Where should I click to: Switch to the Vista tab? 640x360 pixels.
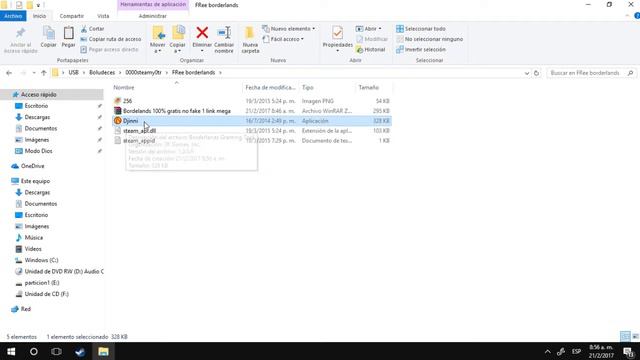tap(103, 16)
